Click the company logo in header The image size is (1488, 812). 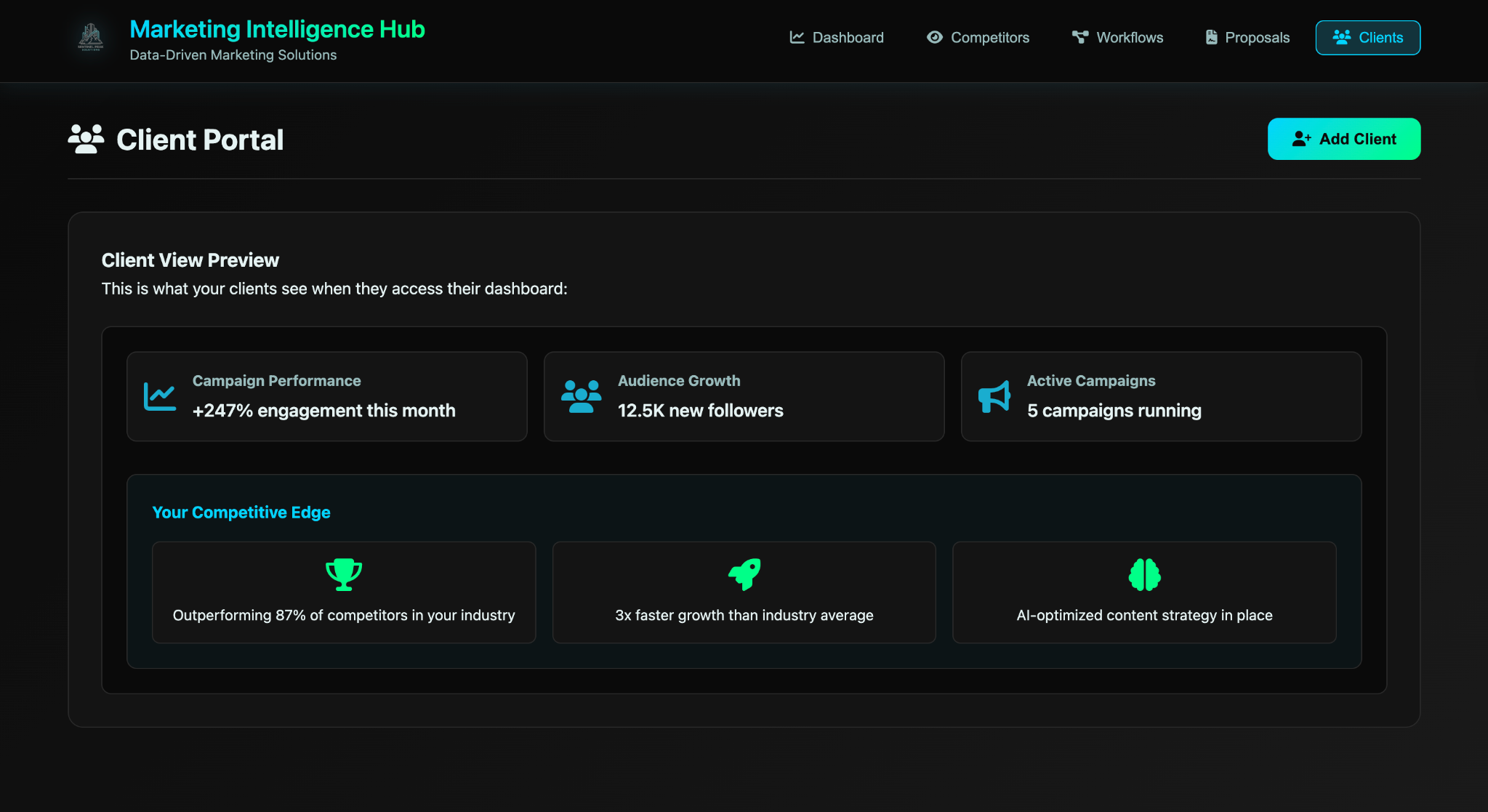tap(91, 37)
